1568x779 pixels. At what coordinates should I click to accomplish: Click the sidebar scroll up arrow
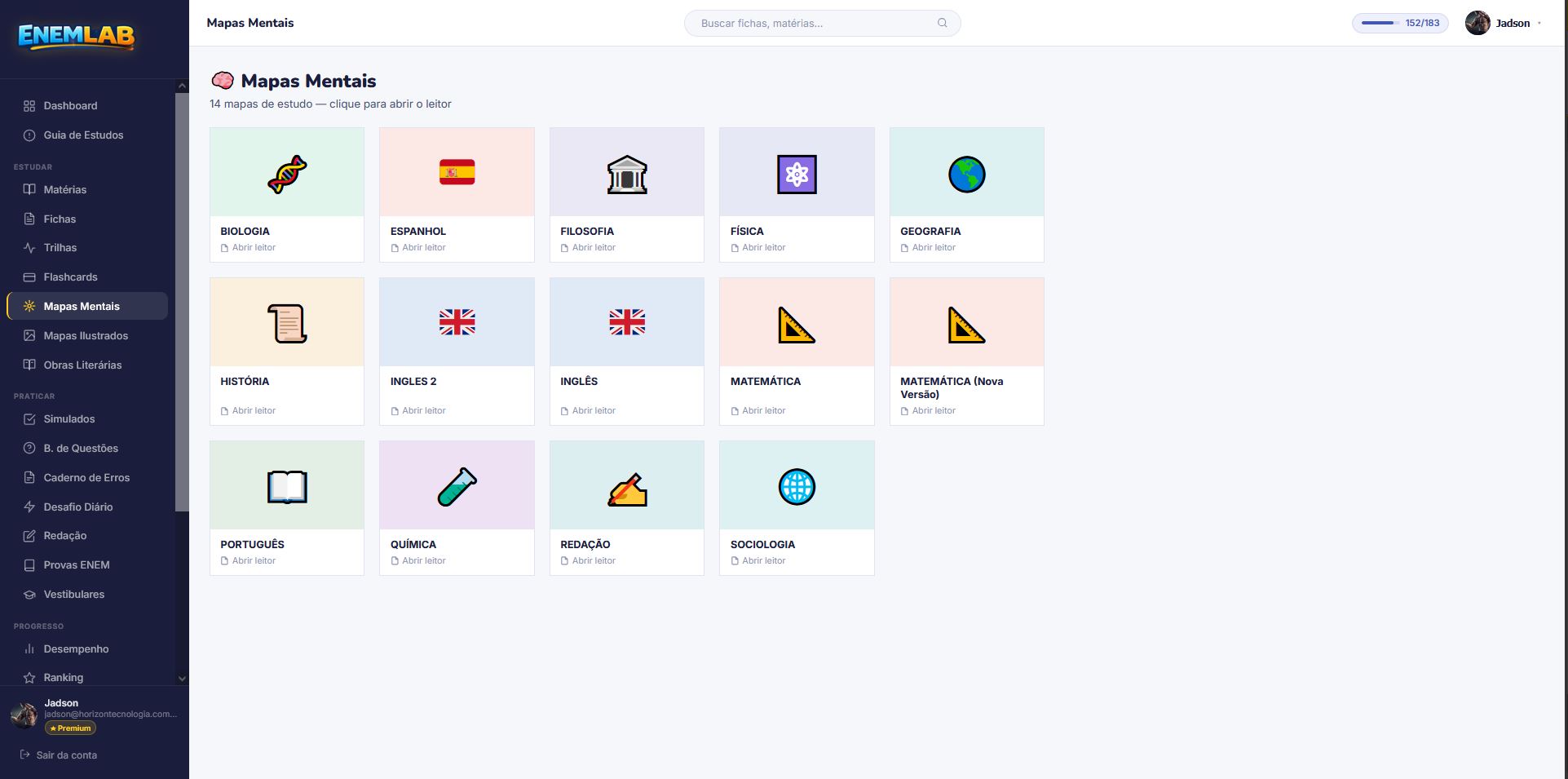click(x=182, y=86)
